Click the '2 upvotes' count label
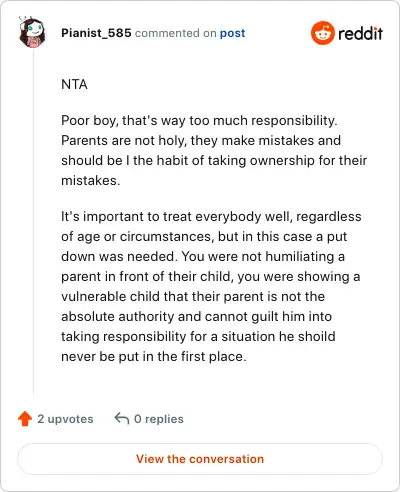Viewport: 400px width, 492px height. 65,419
